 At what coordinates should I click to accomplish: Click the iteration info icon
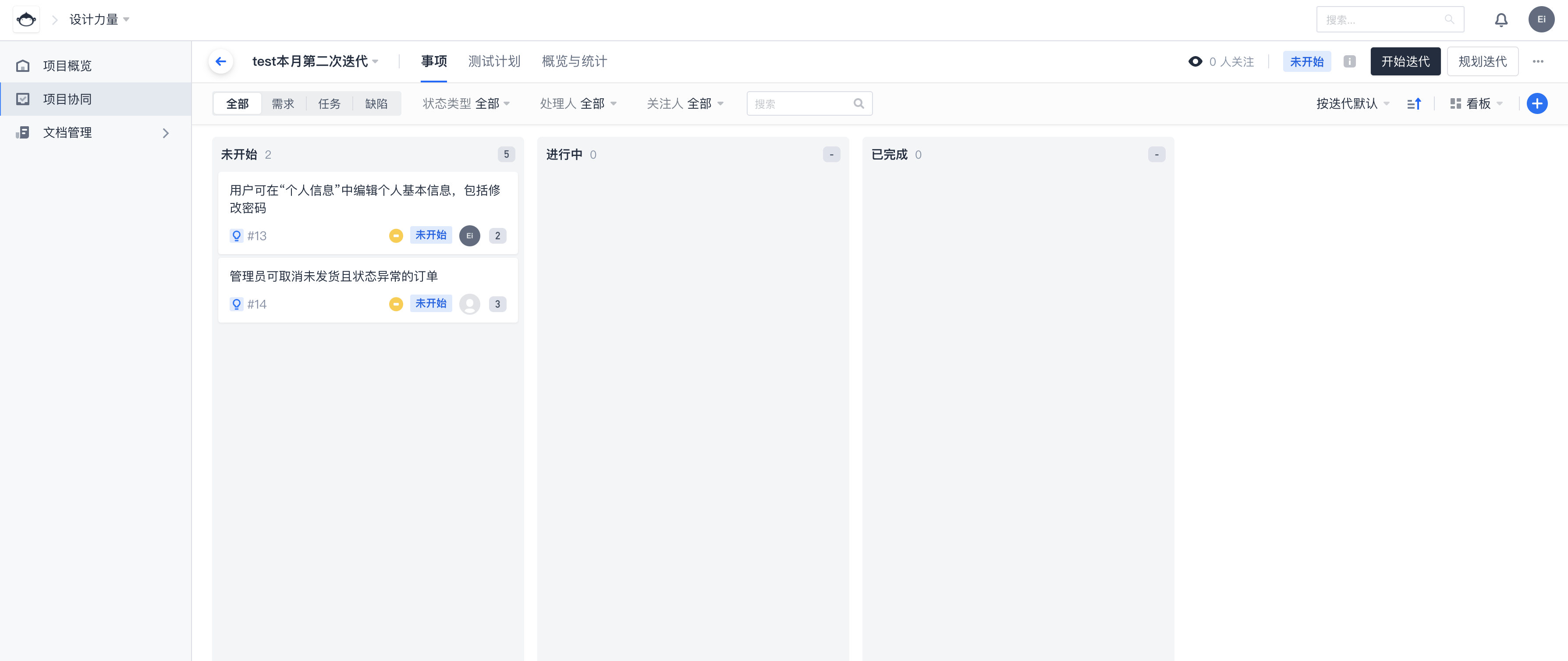[1349, 61]
